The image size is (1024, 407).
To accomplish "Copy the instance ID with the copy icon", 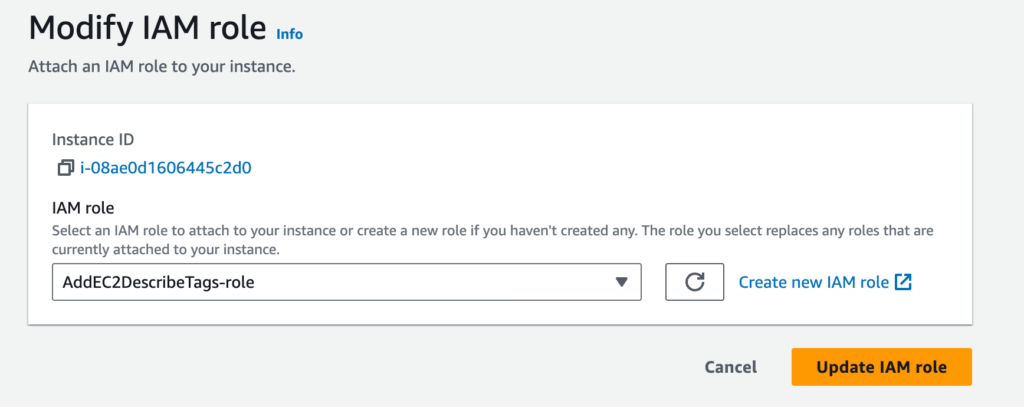I will (65, 169).
